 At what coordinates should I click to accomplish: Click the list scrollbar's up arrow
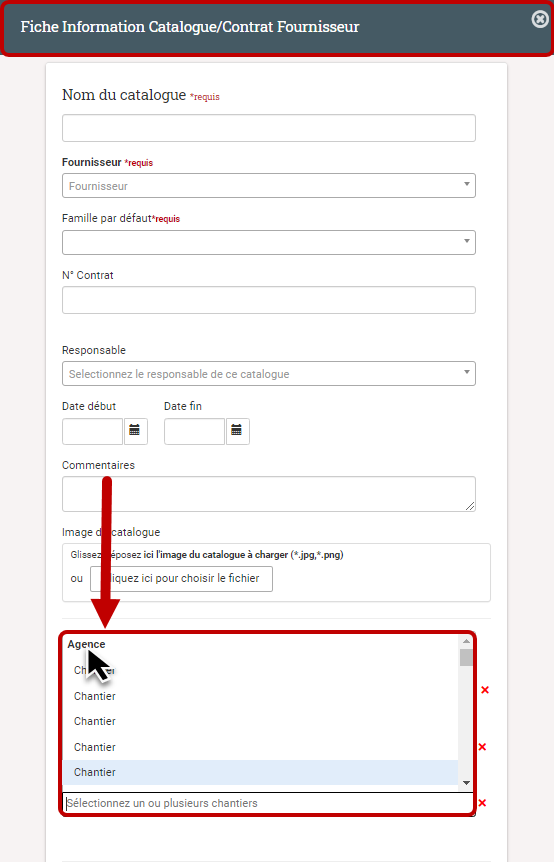pyautogui.click(x=466, y=642)
